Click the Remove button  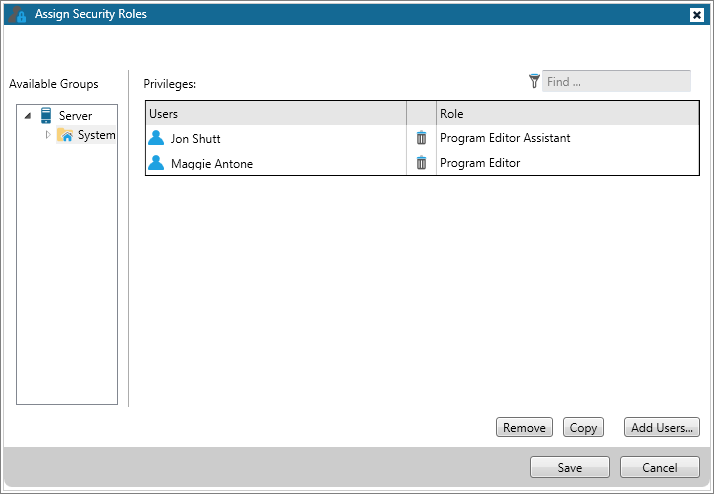tap(524, 428)
